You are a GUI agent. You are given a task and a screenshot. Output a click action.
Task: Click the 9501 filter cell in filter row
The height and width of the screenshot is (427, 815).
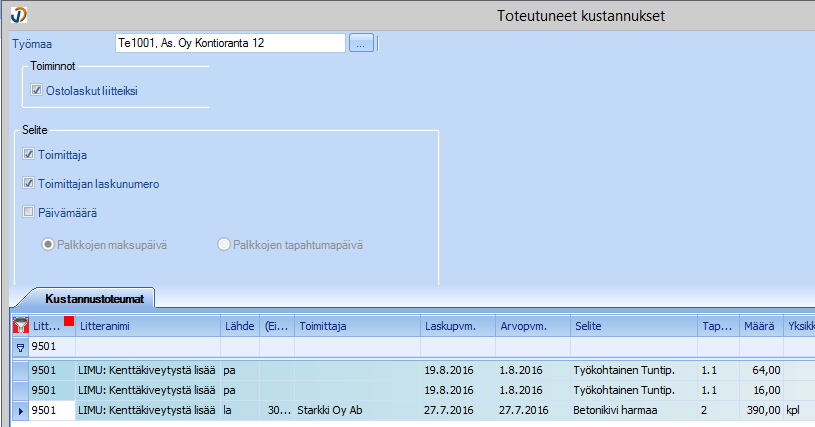52,348
